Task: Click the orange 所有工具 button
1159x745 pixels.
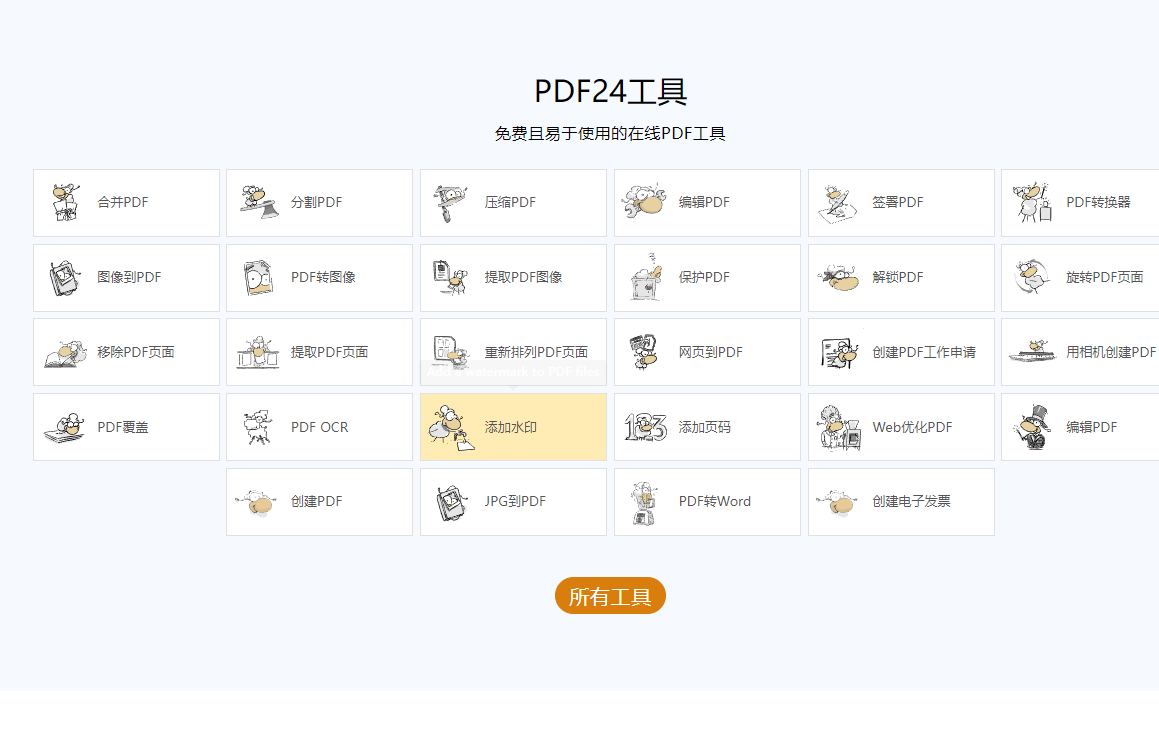Action: click(x=611, y=596)
